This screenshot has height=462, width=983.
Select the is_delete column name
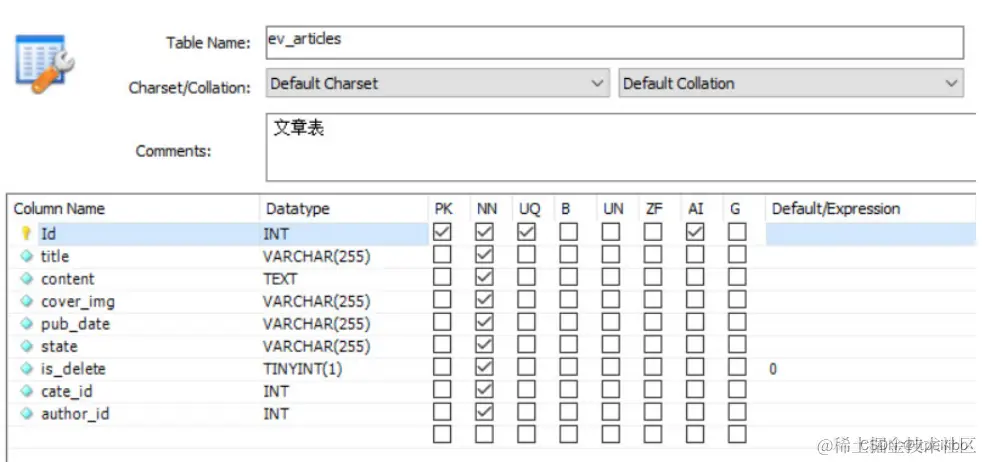click(73, 369)
